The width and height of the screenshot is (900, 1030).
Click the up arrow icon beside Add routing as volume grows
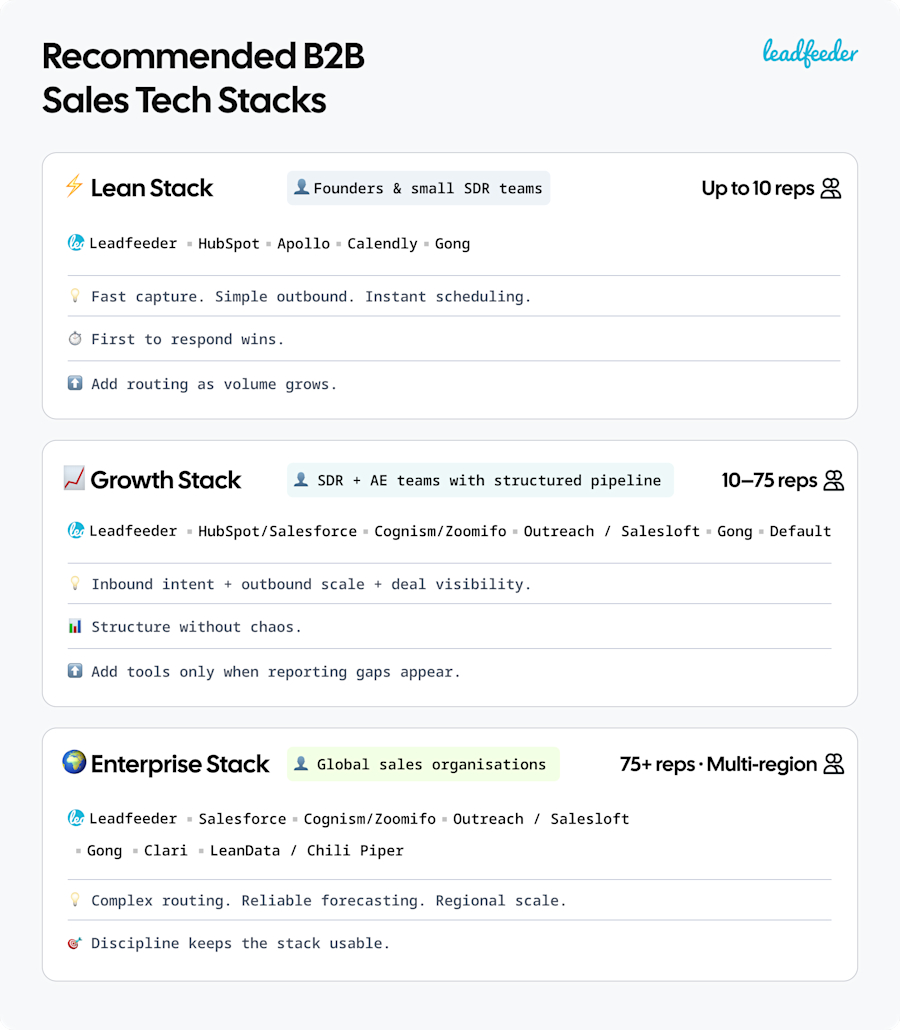click(75, 384)
